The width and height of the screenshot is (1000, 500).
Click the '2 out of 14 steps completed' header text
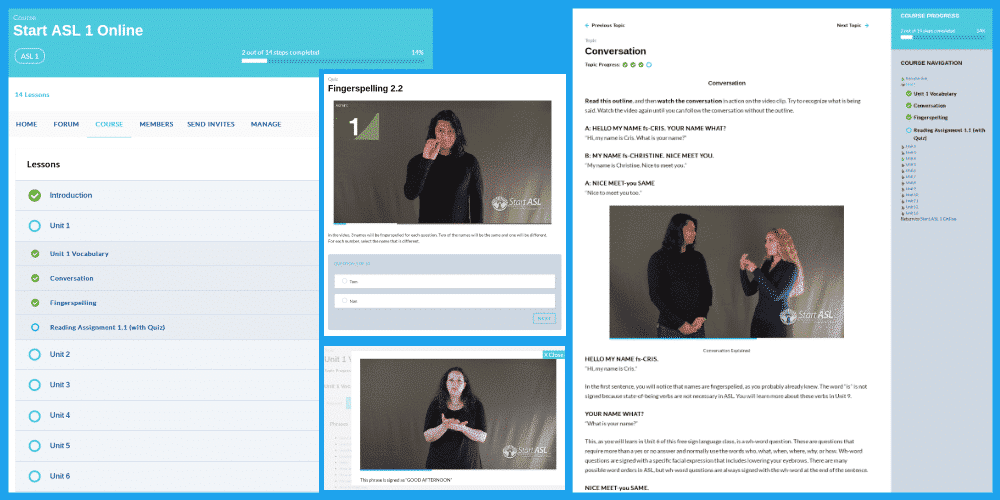pos(281,52)
